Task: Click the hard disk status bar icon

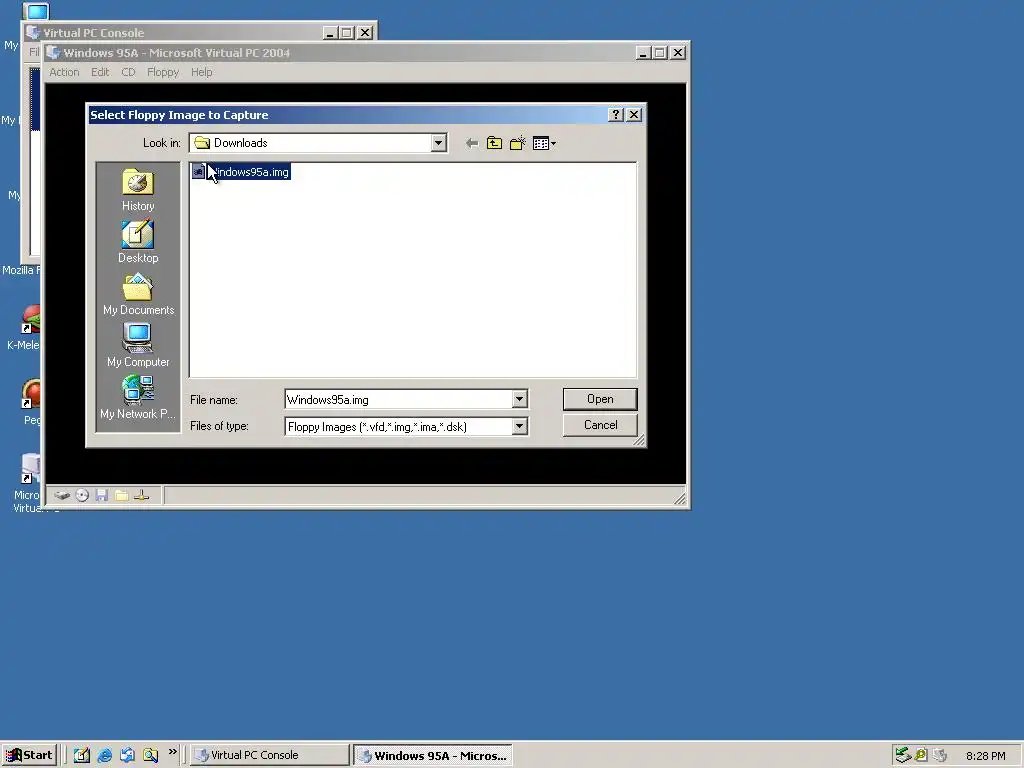Action: (x=62, y=496)
